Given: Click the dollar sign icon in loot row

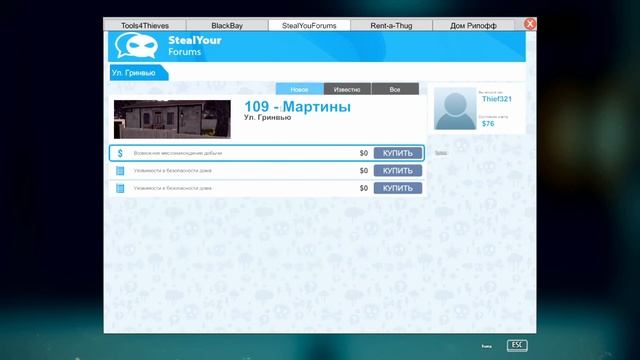Looking at the screenshot, I should tap(120, 153).
